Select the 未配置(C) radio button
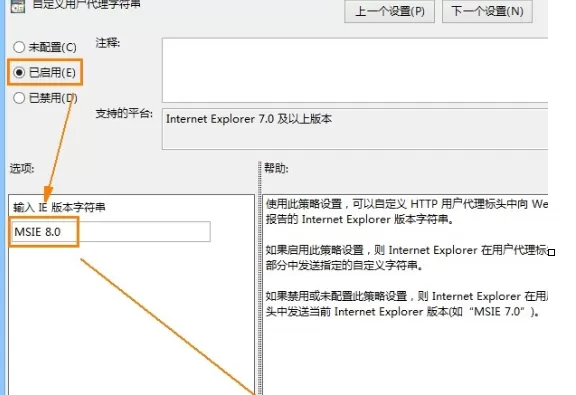This screenshot has width=576, height=395. coord(44,47)
